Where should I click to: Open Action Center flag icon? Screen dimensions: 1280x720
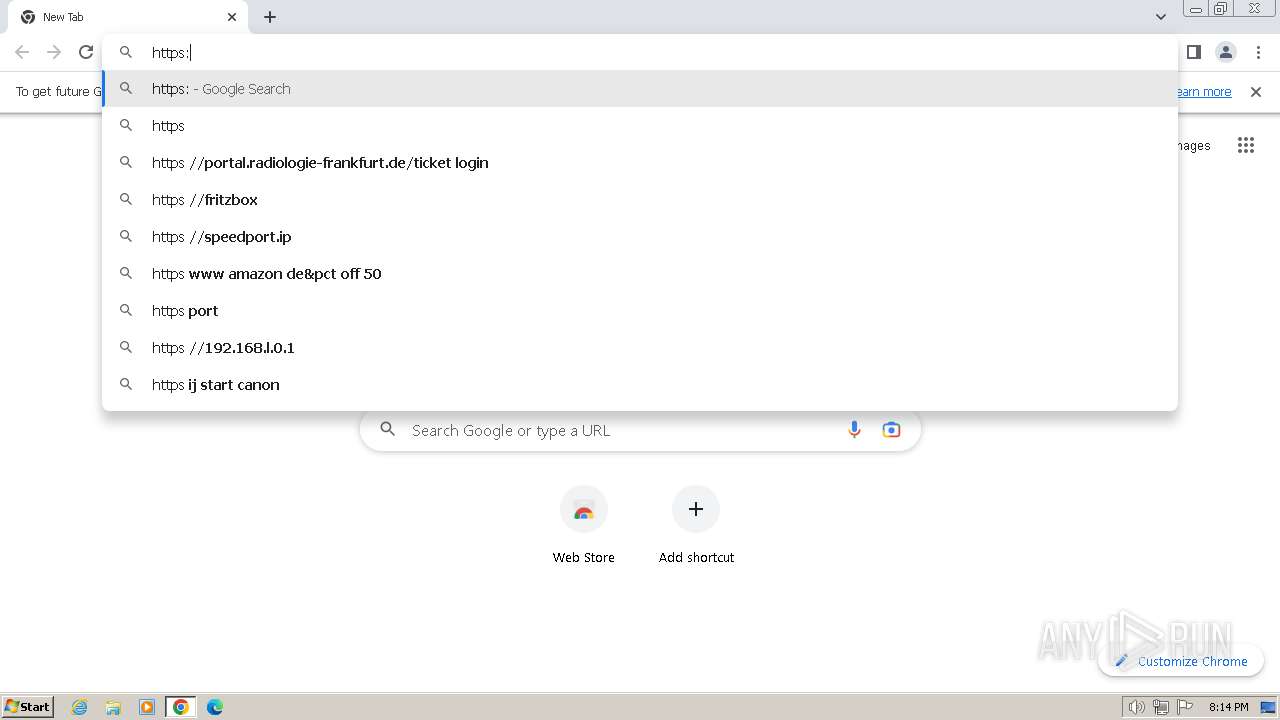tap(1185, 707)
